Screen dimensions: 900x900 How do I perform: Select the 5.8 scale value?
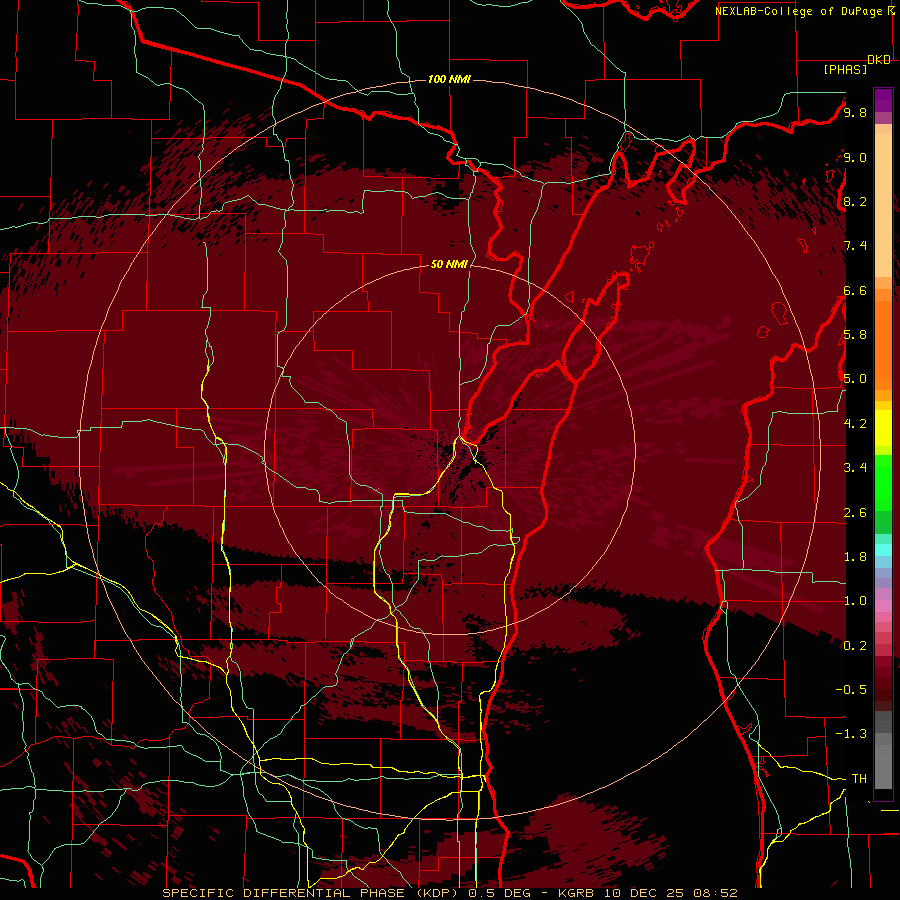coord(855,334)
